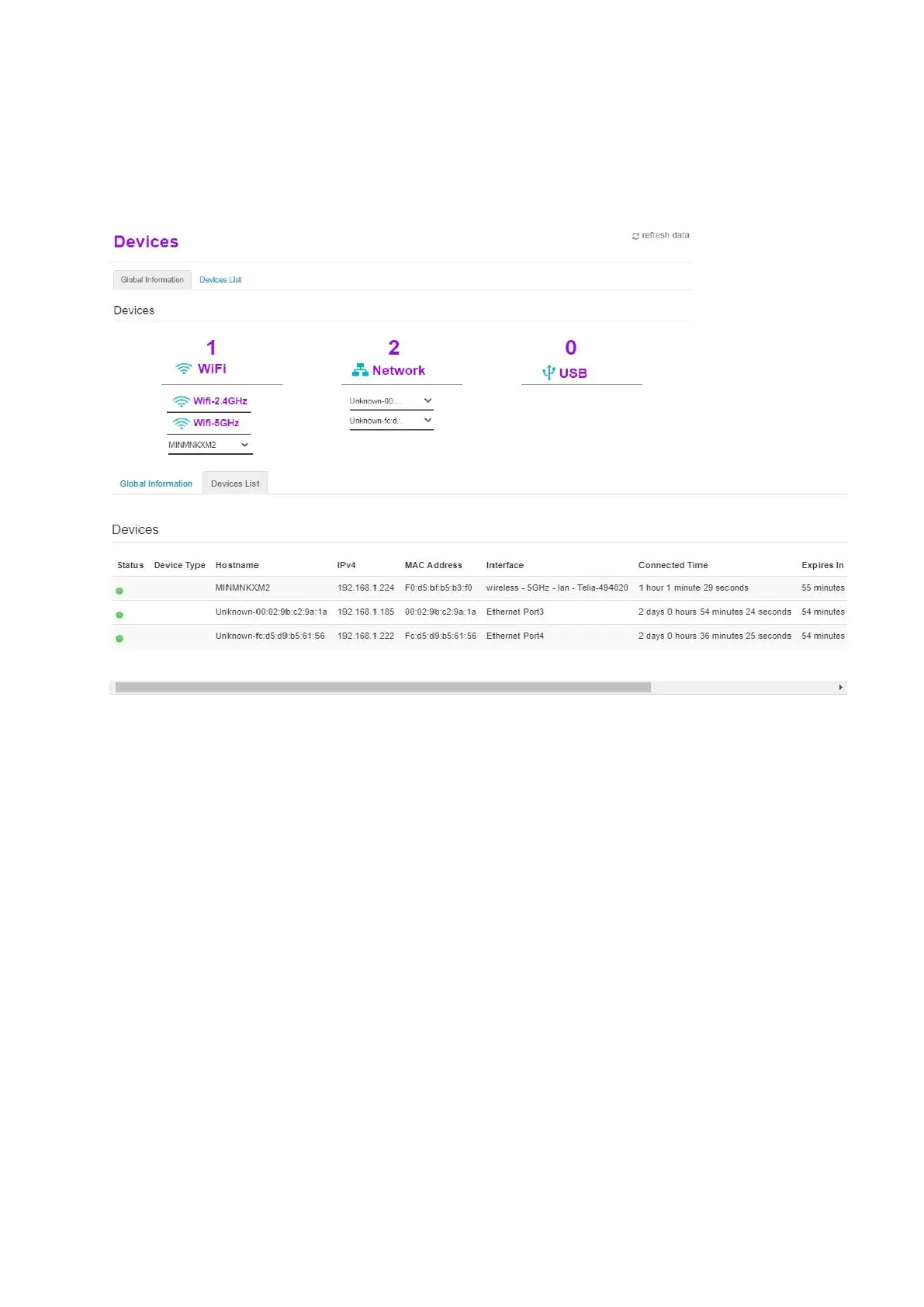Click the status dot for Unknown-00:02:9b:c2:9a:1a

[x=119, y=615]
